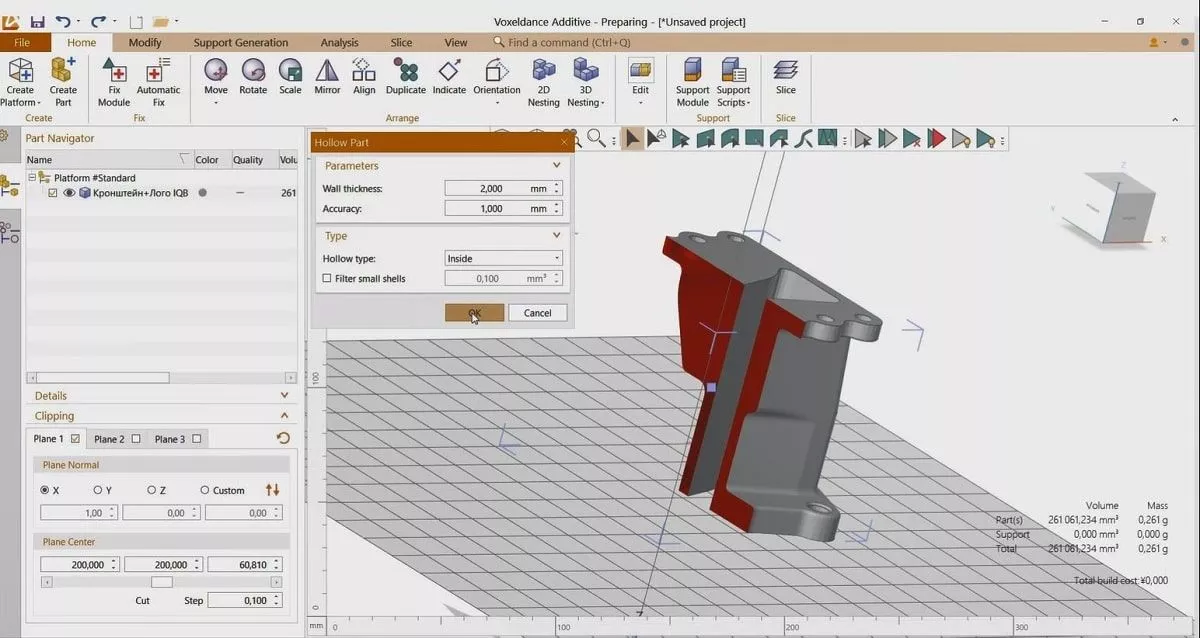Click the Support Module icon

click(x=692, y=72)
